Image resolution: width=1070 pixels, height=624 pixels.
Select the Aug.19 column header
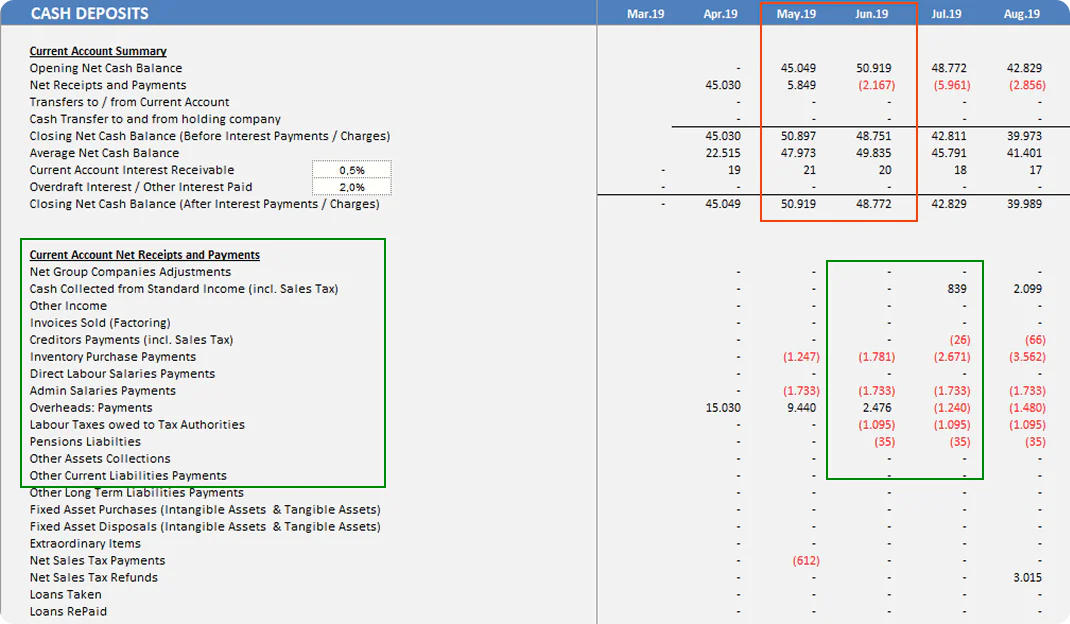pyautogui.click(x=1021, y=13)
